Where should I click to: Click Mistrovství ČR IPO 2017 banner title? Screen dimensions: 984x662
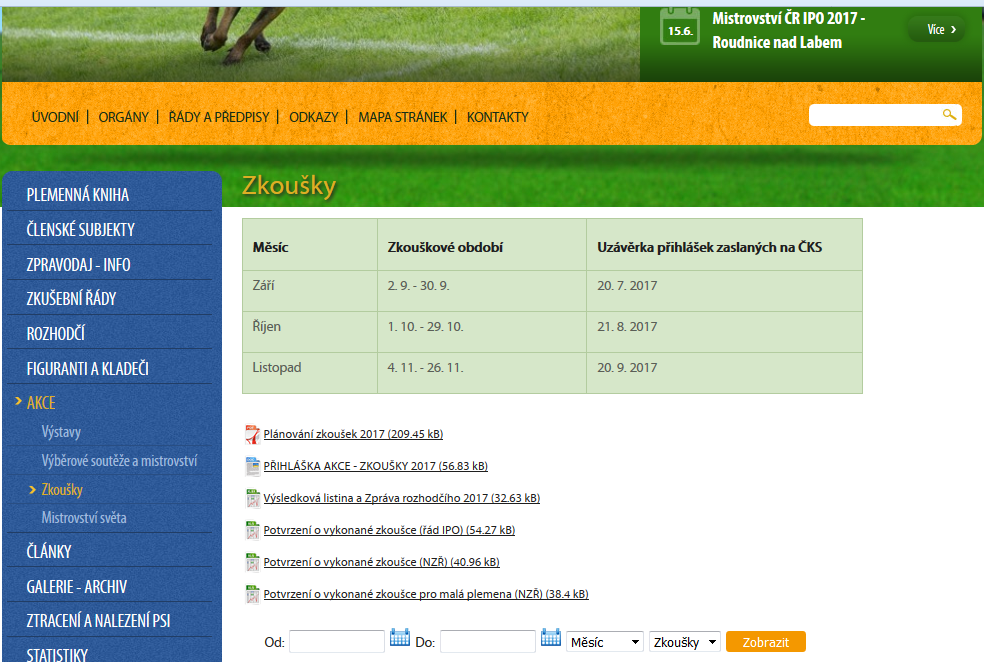pyautogui.click(x=788, y=30)
